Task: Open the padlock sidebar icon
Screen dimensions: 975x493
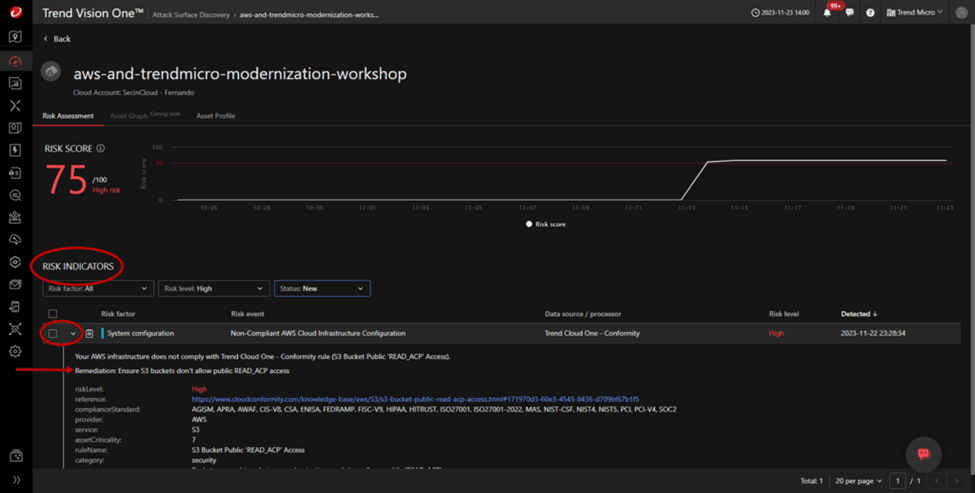Action: click(x=16, y=173)
